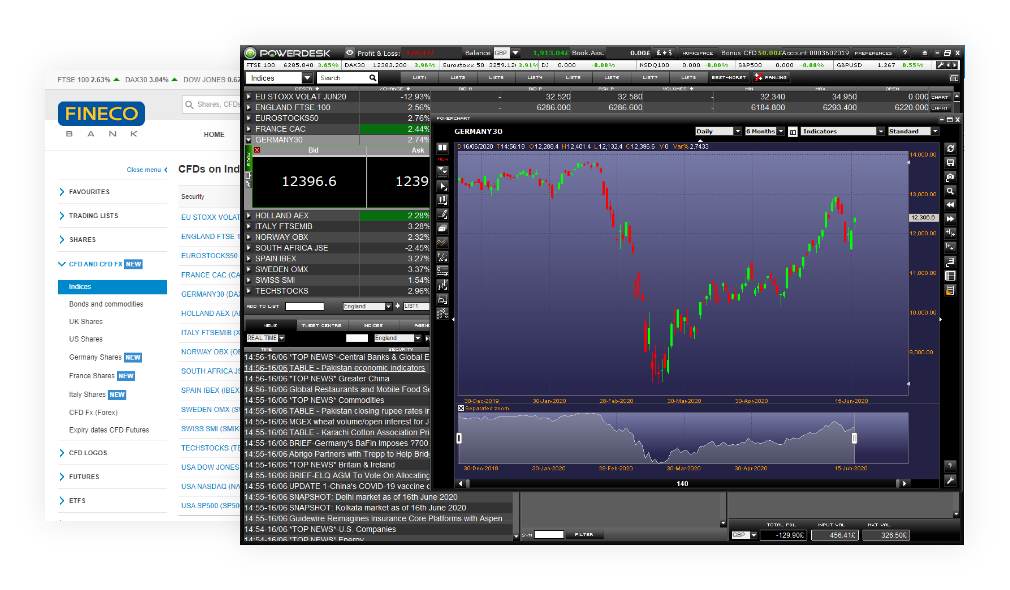Image resolution: width=1010 pixels, height=590 pixels.
Task: Click the fast-forward chart icon
Action: coord(950,219)
